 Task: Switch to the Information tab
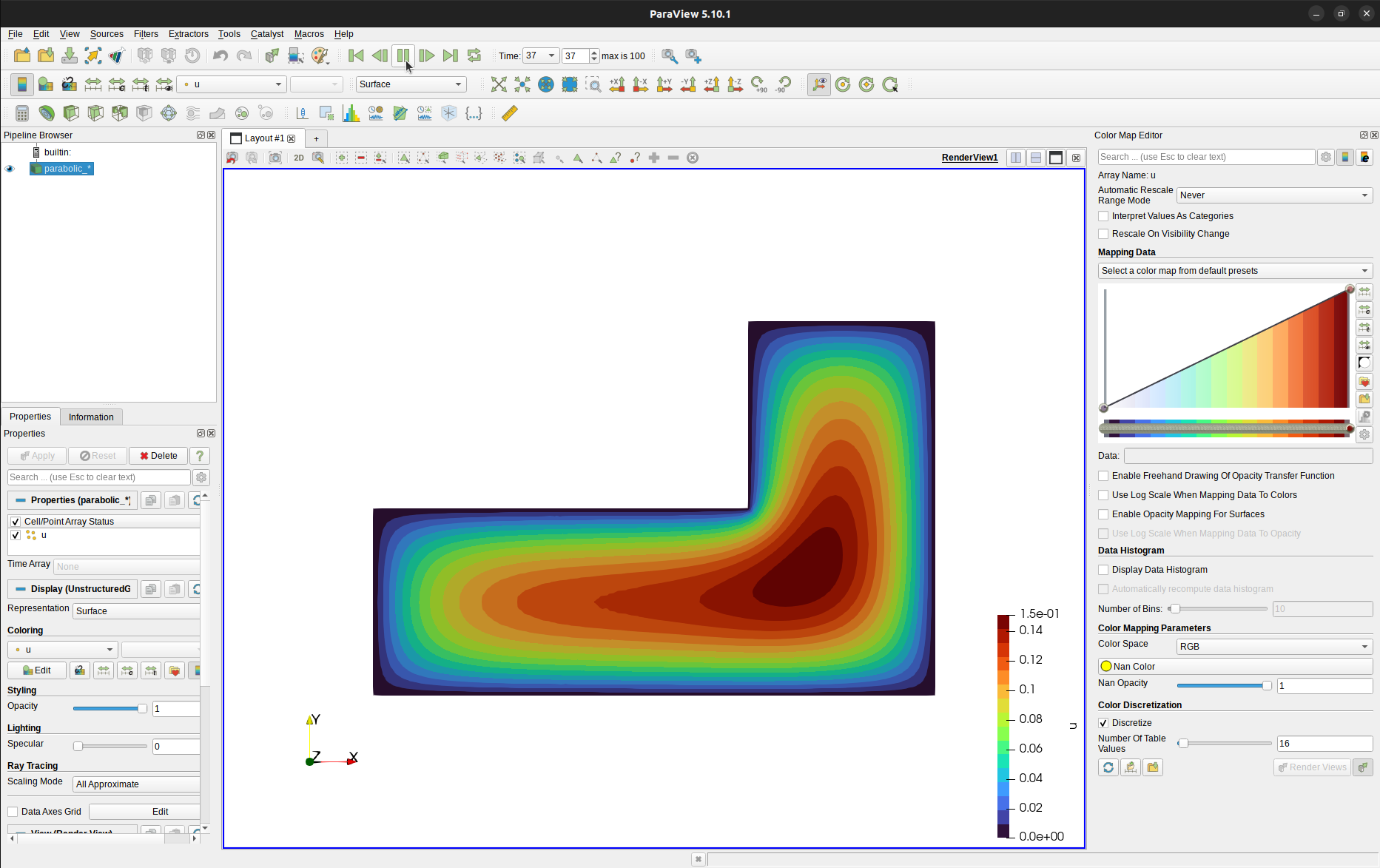91,417
